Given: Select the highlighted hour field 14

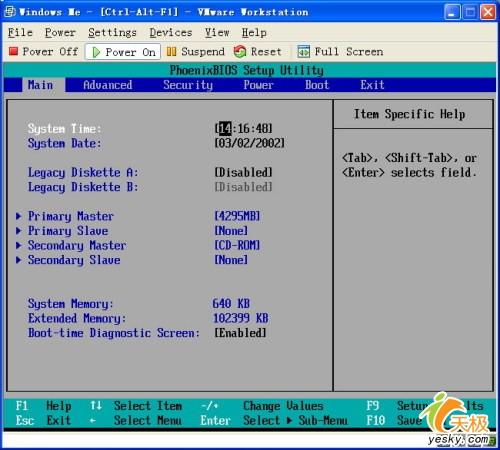Looking at the screenshot, I should pos(225,128).
